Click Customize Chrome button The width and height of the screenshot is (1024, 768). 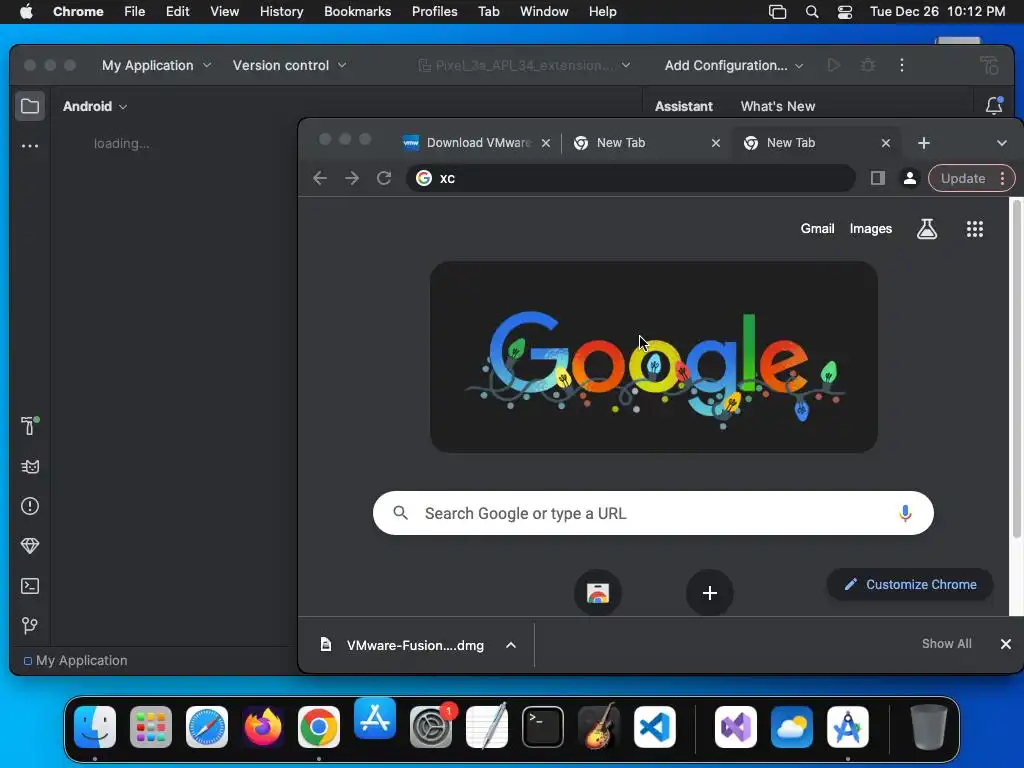point(910,584)
